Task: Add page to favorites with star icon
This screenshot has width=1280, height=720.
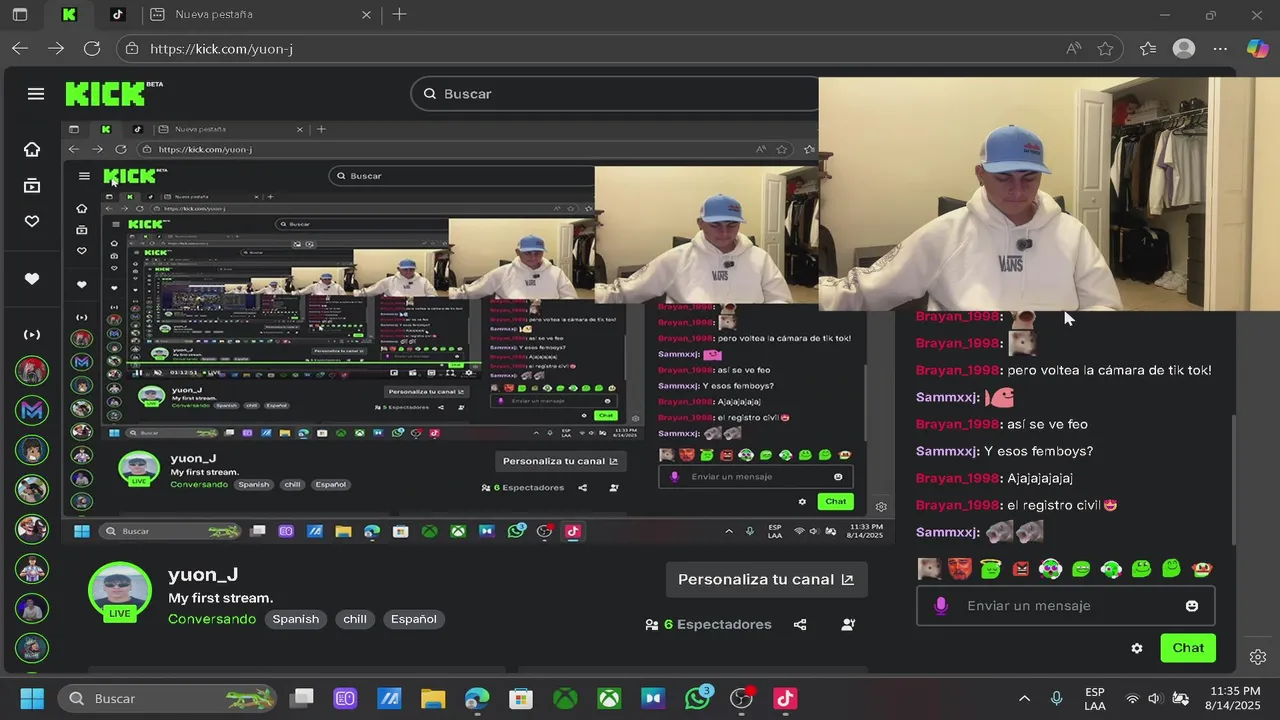Action: tap(1105, 48)
